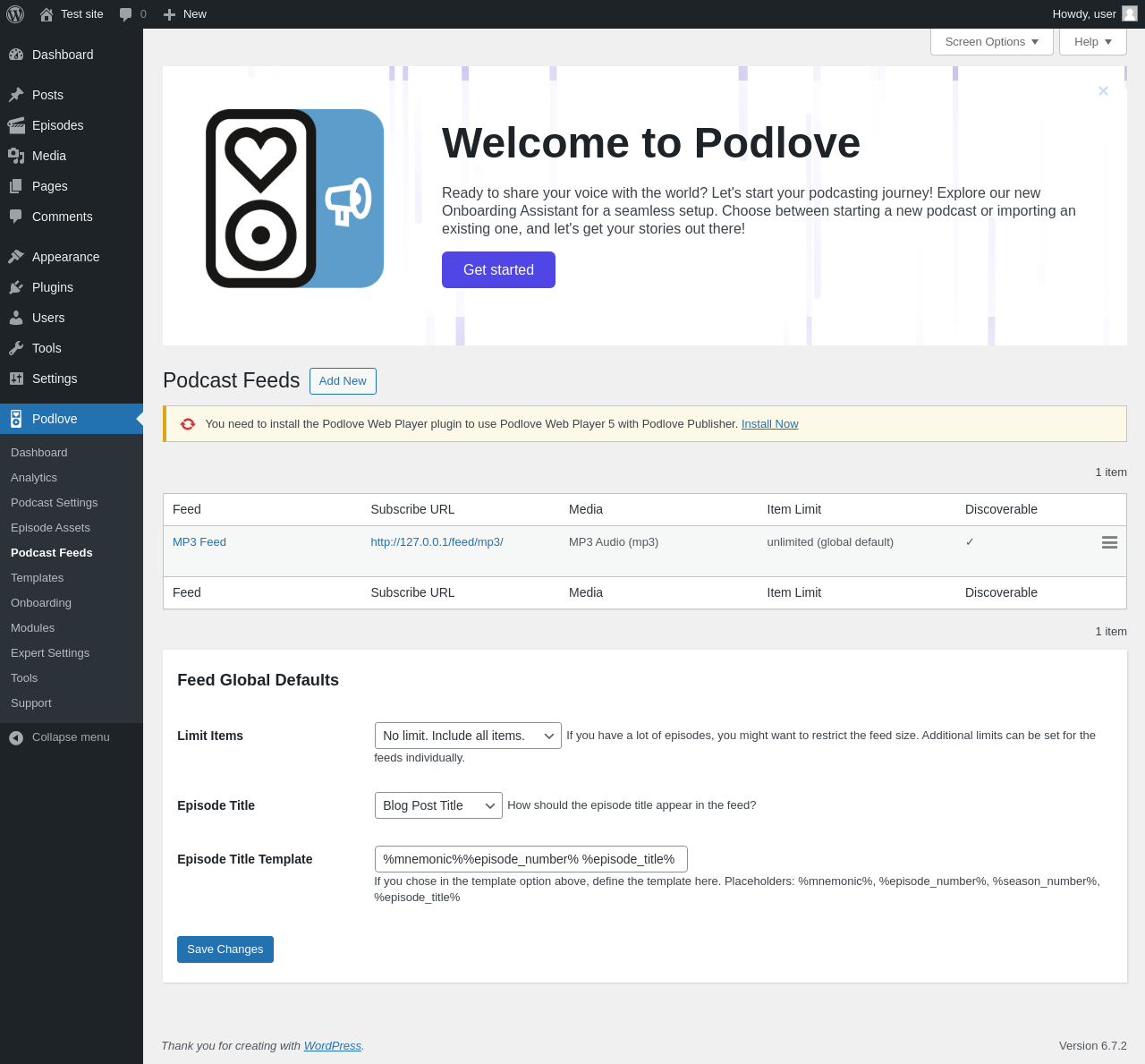Click the Media library icon
The image size is (1145, 1064).
click(16, 156)
